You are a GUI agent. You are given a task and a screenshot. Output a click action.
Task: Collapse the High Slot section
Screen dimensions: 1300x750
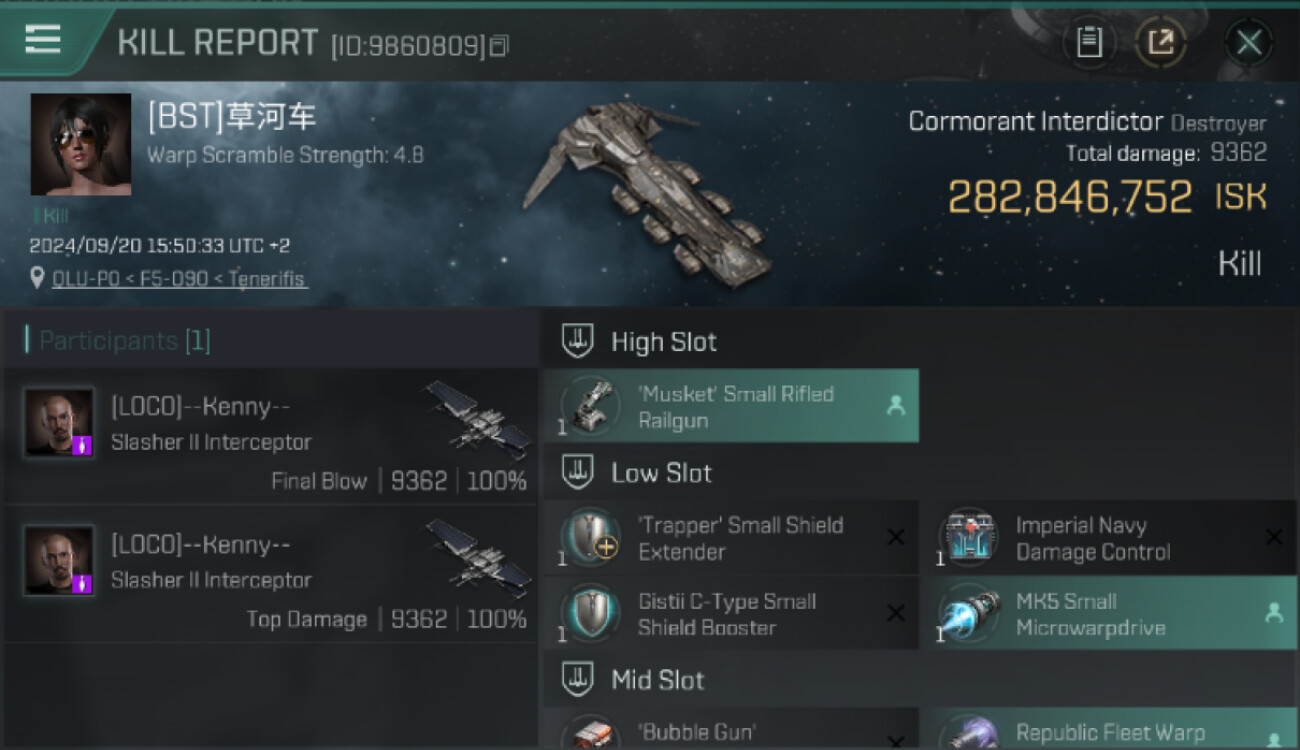coord(577,342)
